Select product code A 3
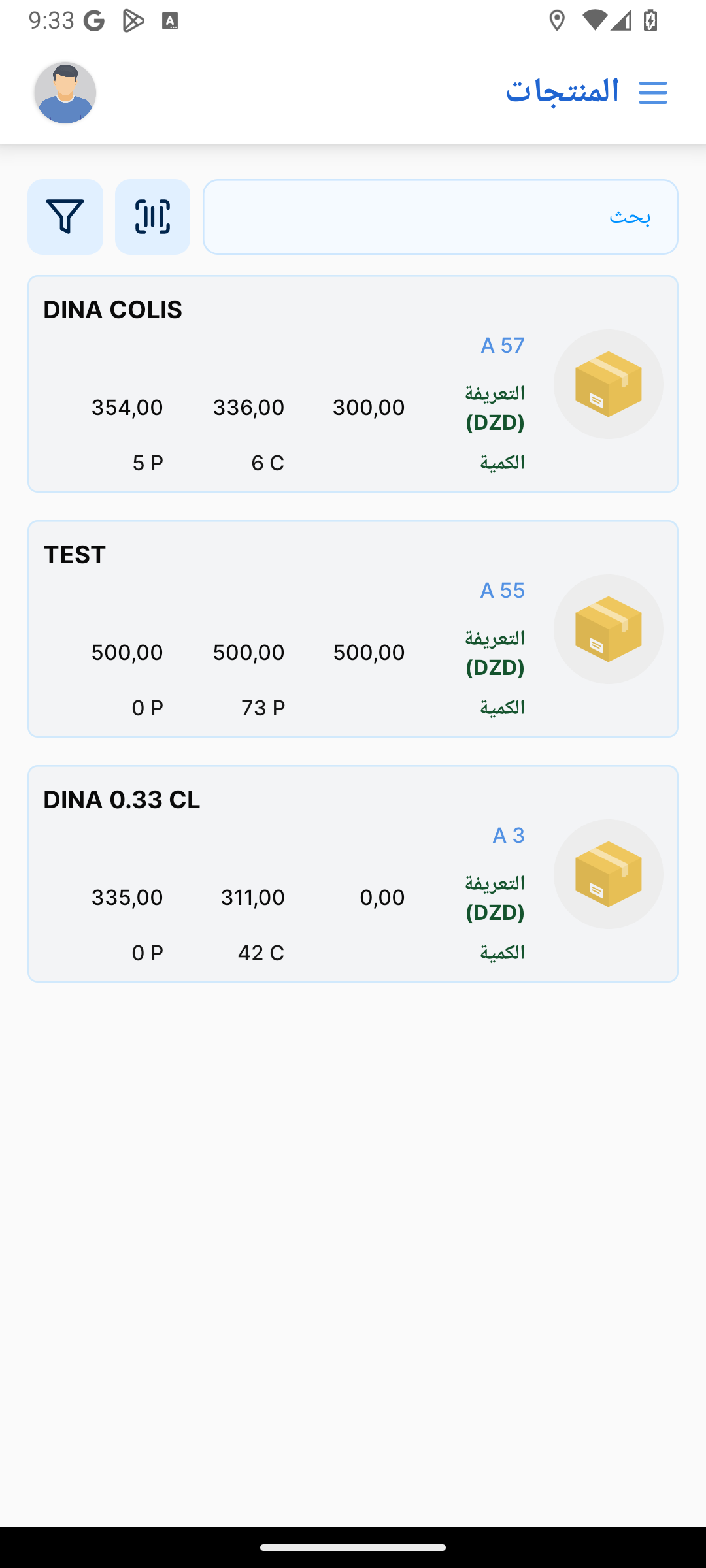Viewport: 706px width, 1568px height. coord(508,835)
